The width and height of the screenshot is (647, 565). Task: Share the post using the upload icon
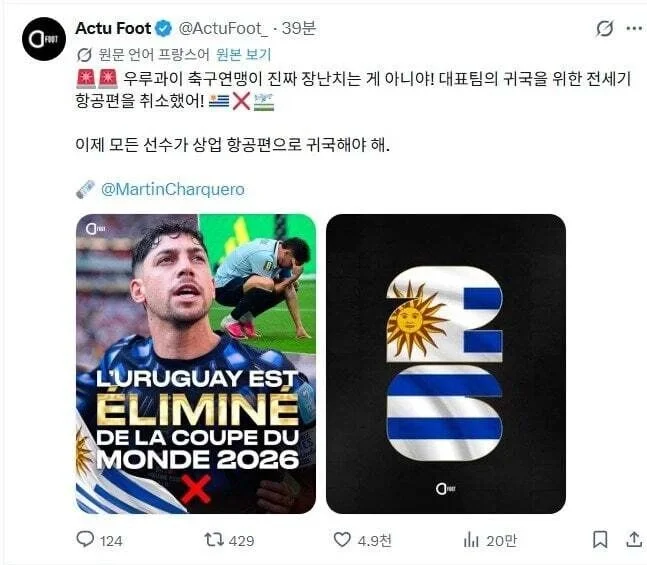[x=634, y=539]
